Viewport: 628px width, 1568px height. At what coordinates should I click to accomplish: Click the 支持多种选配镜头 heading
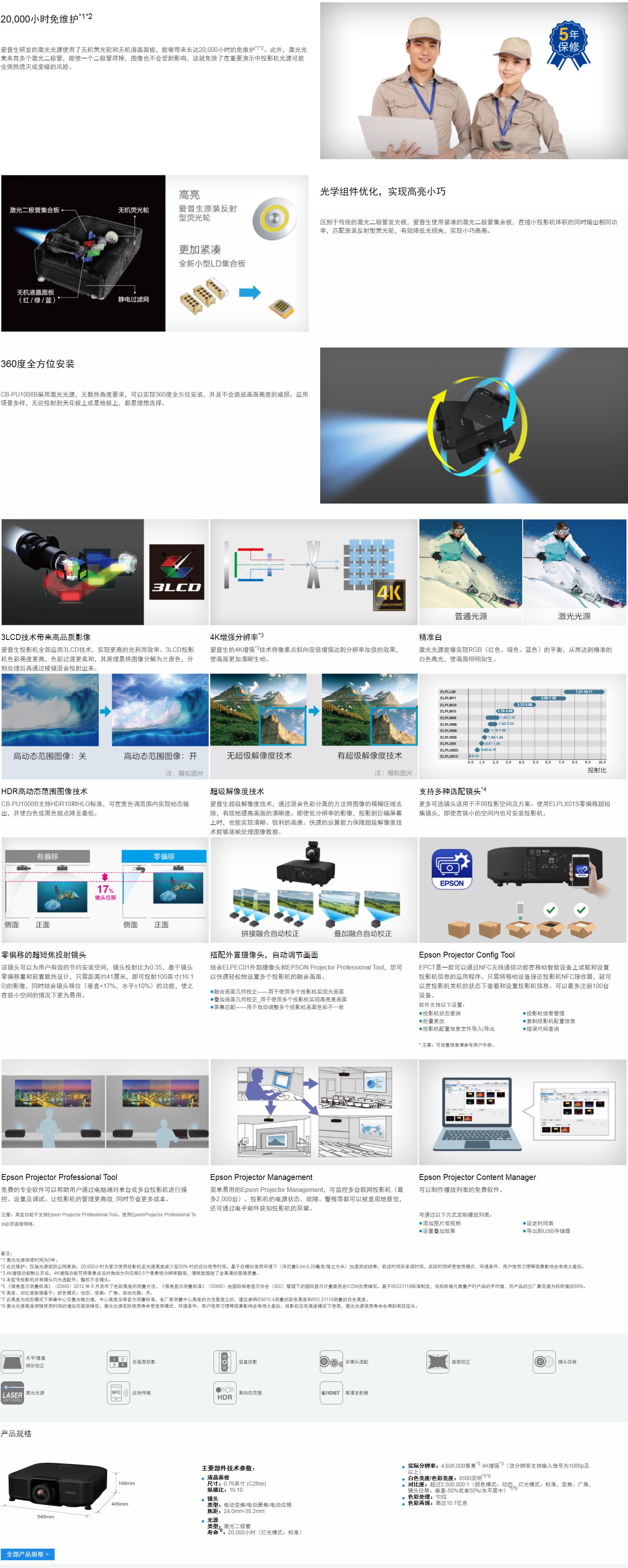click(x=453, y=791)
